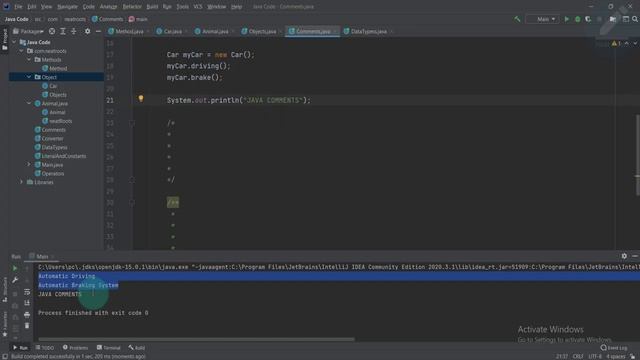The height and width of the screenshot is (360, 640).
Task: Open Event Log in status bar
Action: (x=614, y=348)
